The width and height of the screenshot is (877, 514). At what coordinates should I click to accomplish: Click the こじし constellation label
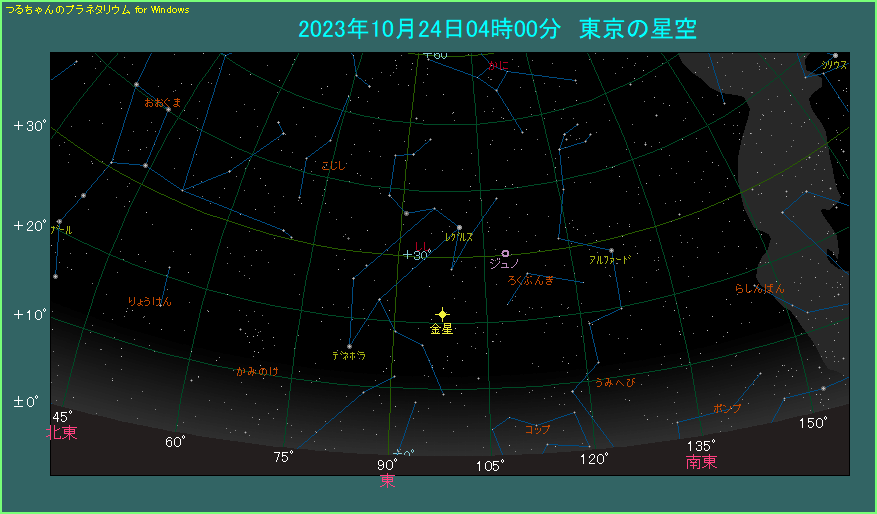334,166
